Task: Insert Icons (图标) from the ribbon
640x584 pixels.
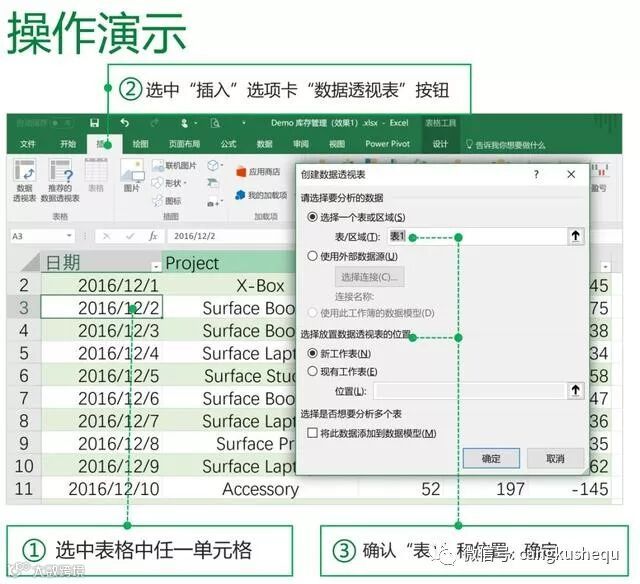Action: tap(167, 201)
